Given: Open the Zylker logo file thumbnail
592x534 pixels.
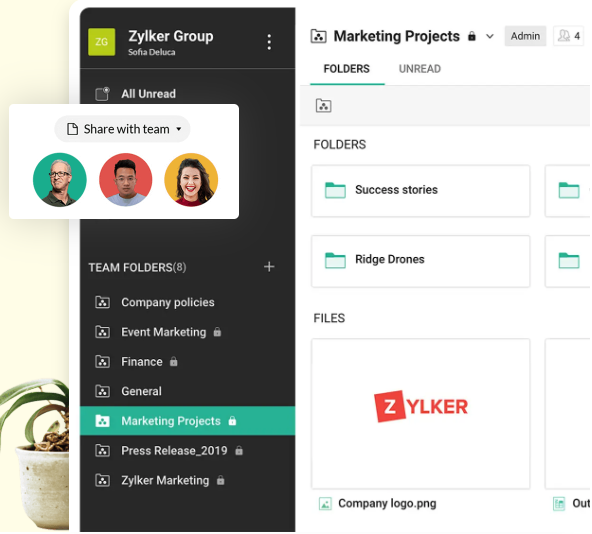Looking at the screenshot, I should click(x=421, y=414).
